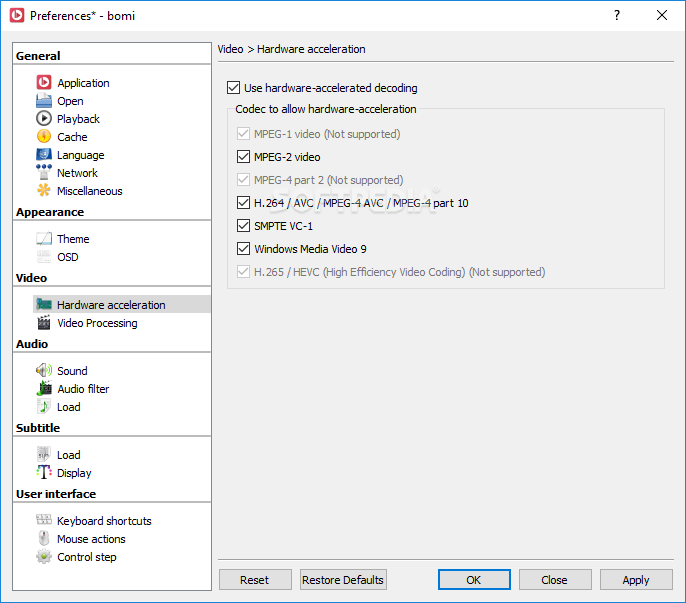Viewport: 686px width, 603px height.
Task: Open the Cache settings icon
Action: [44, 137]
